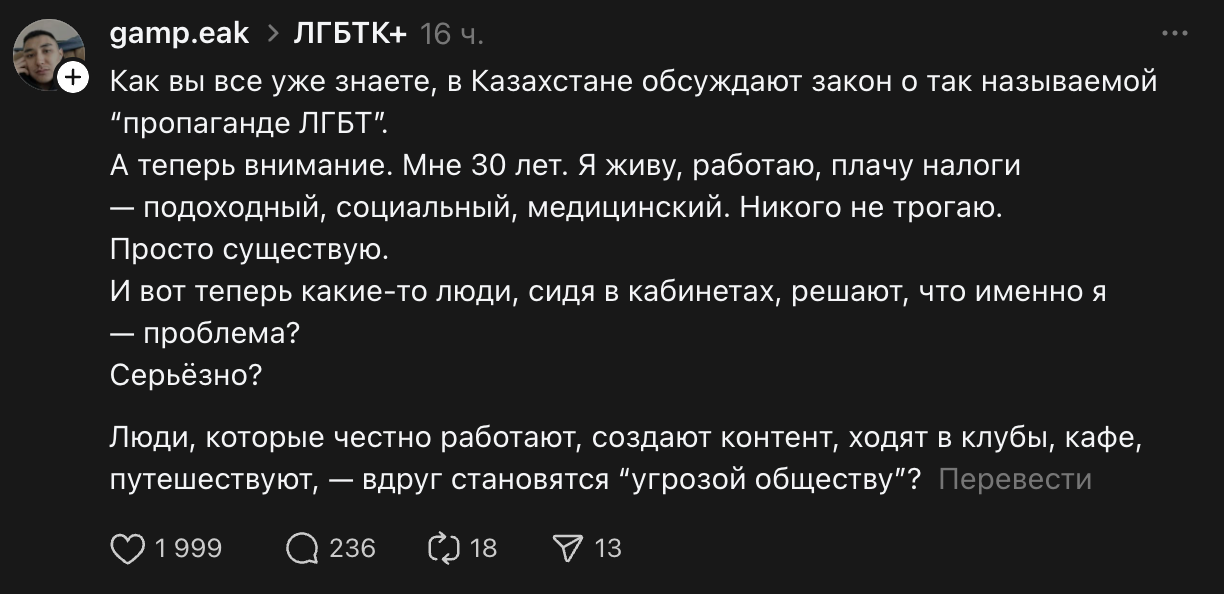Click the line "Серьёзно?" in the post
This screenshot has width=1224, height=594.
pos(185,376)
